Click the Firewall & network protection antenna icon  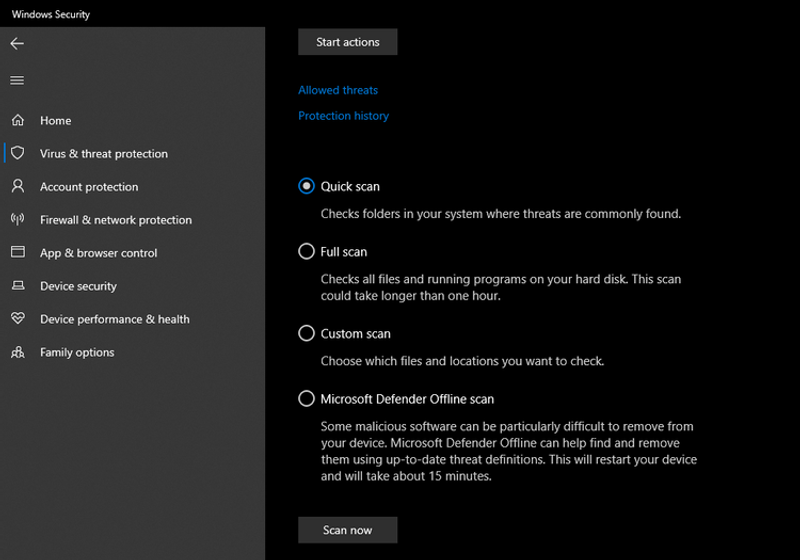[17, 220]
